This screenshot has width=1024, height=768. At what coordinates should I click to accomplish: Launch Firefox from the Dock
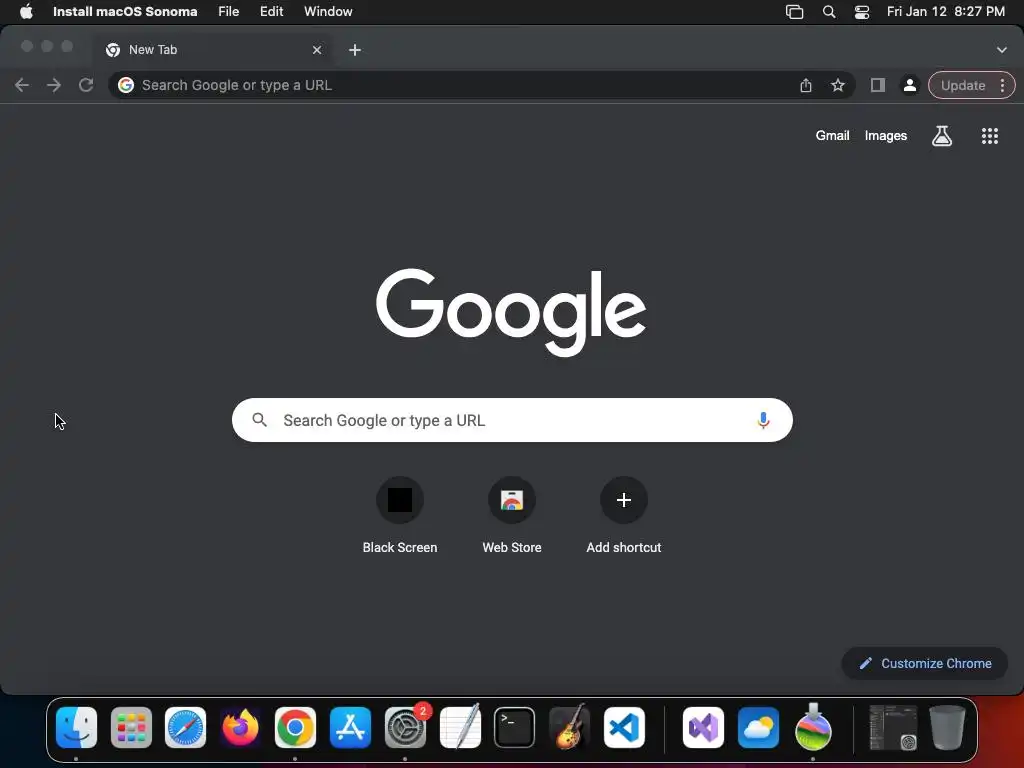[240, 727]
